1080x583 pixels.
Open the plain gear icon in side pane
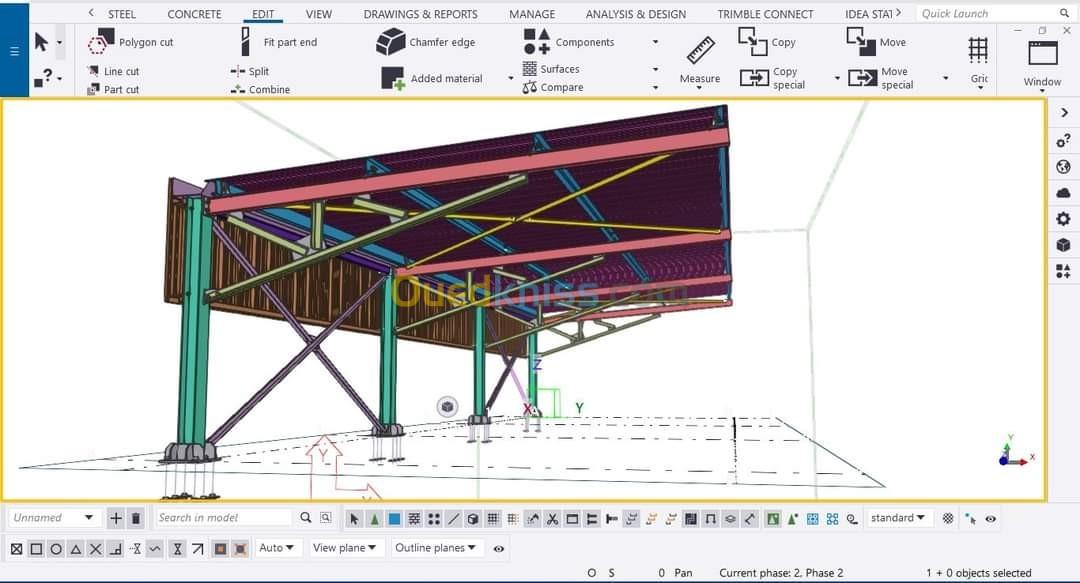click(x=1063, y=219)
